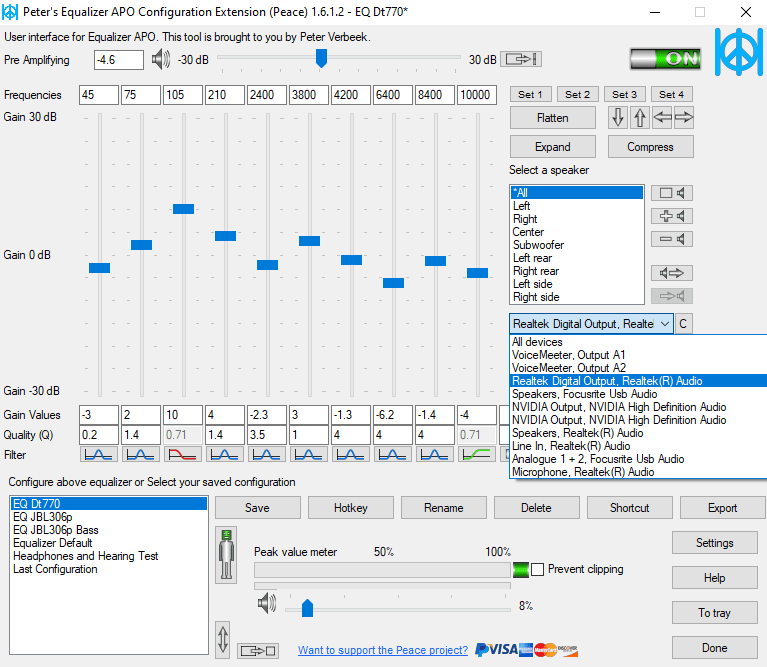Click the shift gains up arrow
Image resolution: width=767 pixels, height=667 pixels.
pos(640,117)
